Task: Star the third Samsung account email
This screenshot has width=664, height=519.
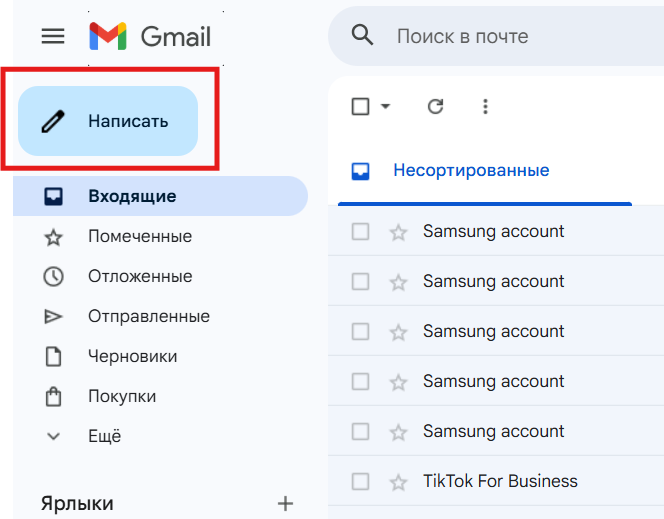Action: pos(398,332)
